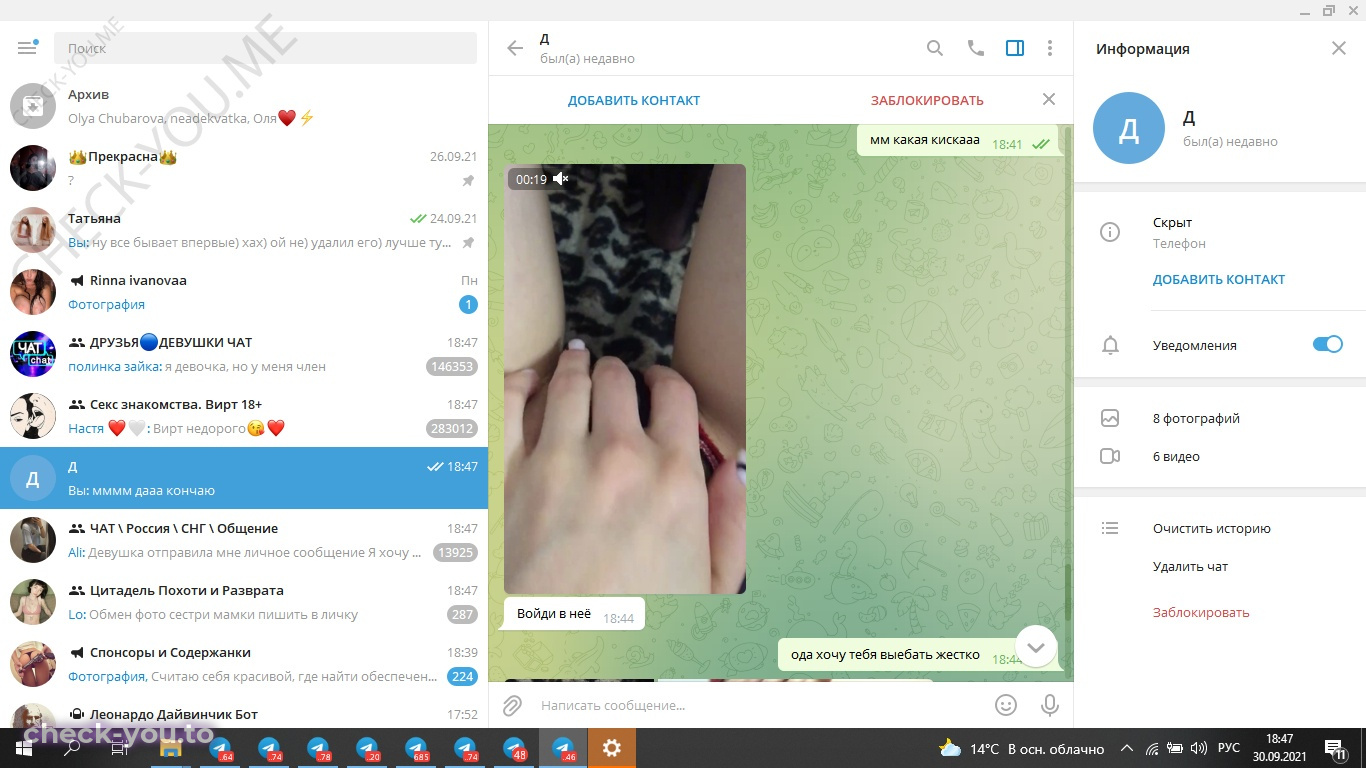The image size is (1366, 768).
Task: Click the red Заблокировать in the info panel
Action: pos(1201,612)
